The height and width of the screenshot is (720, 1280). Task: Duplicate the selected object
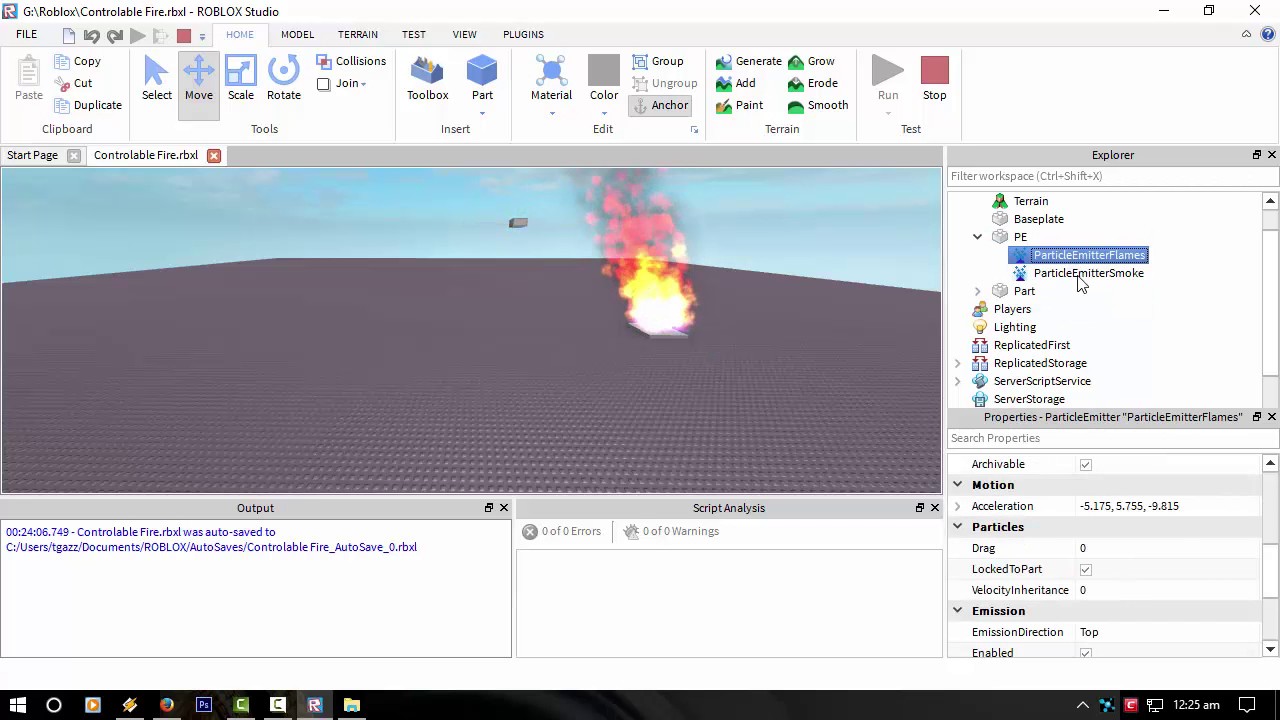89,105
